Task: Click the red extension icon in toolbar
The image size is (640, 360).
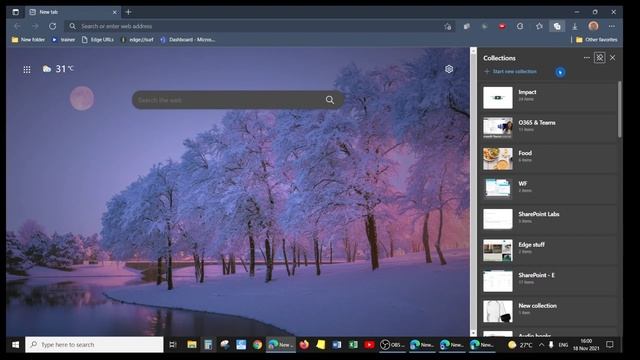Action: [502, 26]
